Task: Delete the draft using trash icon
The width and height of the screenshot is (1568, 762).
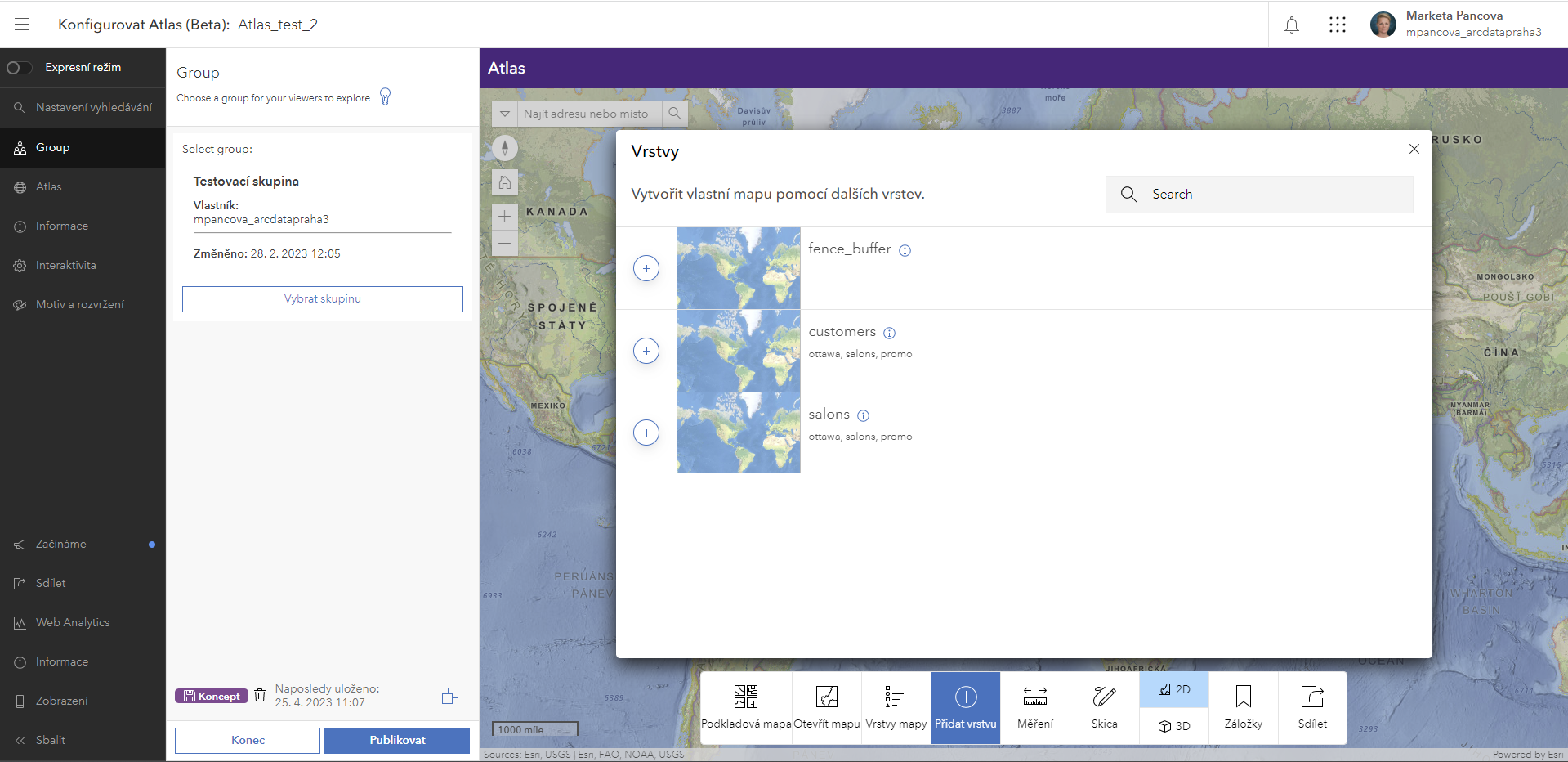Action: (x=260, y=695)
